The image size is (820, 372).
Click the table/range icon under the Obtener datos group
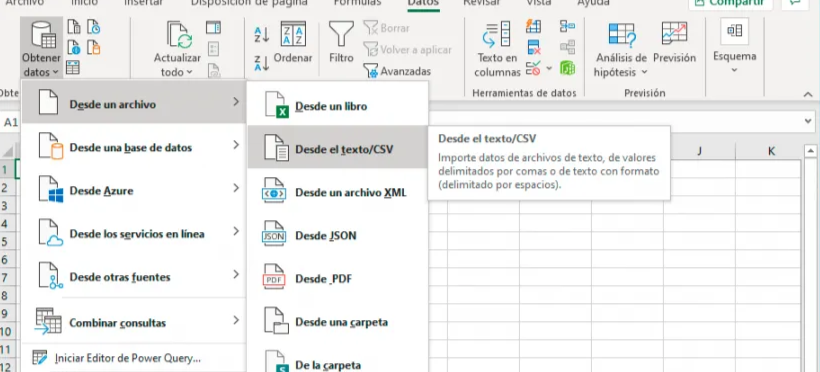[x=73, y=67]
